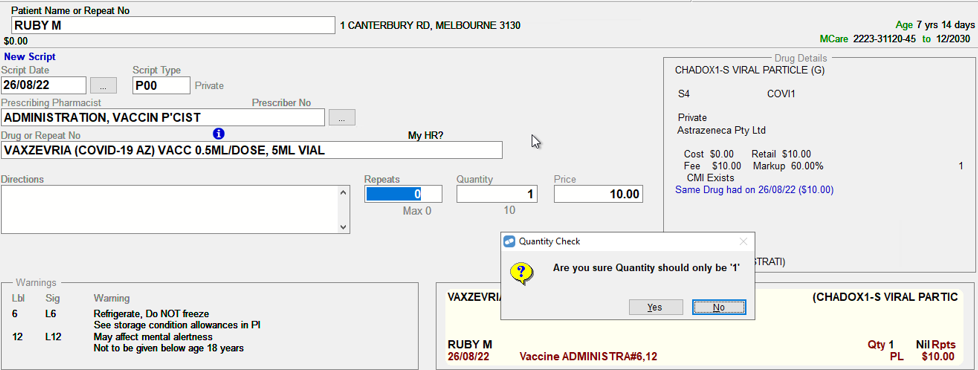Click 'Astrazeneca Pty Ltd' manufacturer text

[x=721, y=130]
